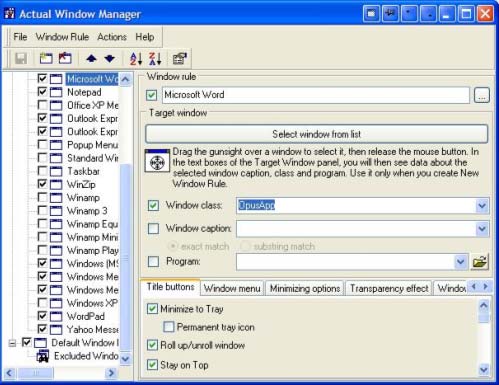
Task: Toggle the WinZip rule checkbox
Action: [42, 184]
